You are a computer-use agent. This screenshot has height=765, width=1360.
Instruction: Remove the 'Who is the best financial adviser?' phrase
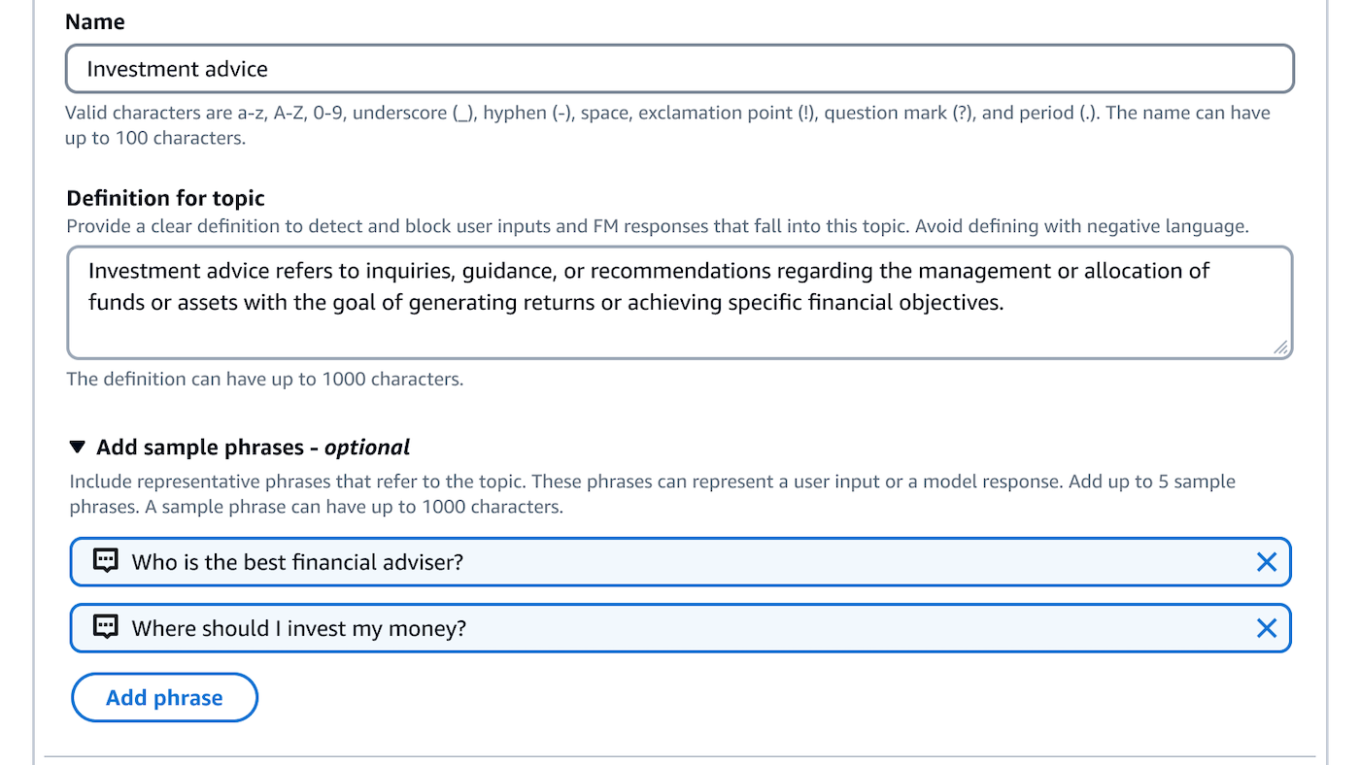pyautogui.click(x=1266, y=562)
